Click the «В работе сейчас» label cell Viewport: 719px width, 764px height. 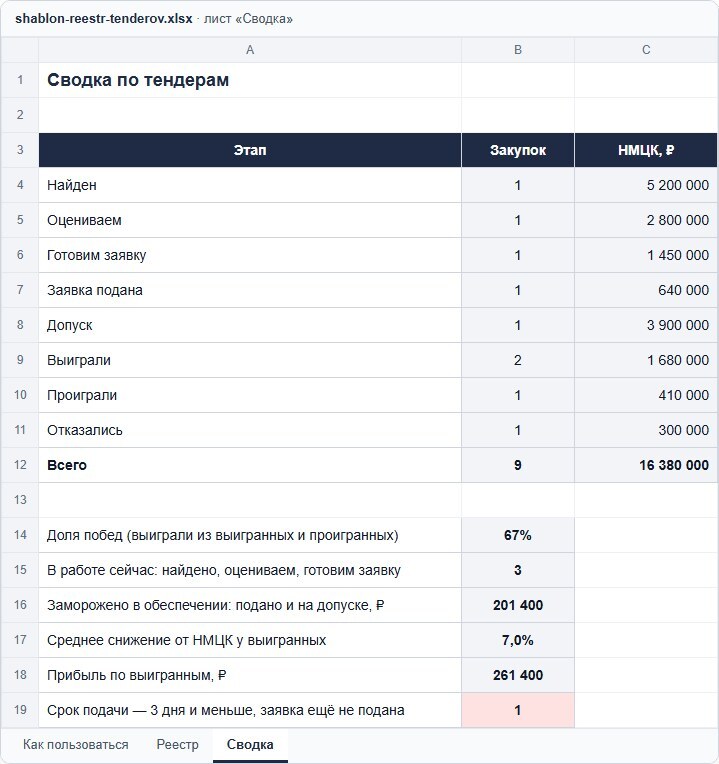[250, 570]
